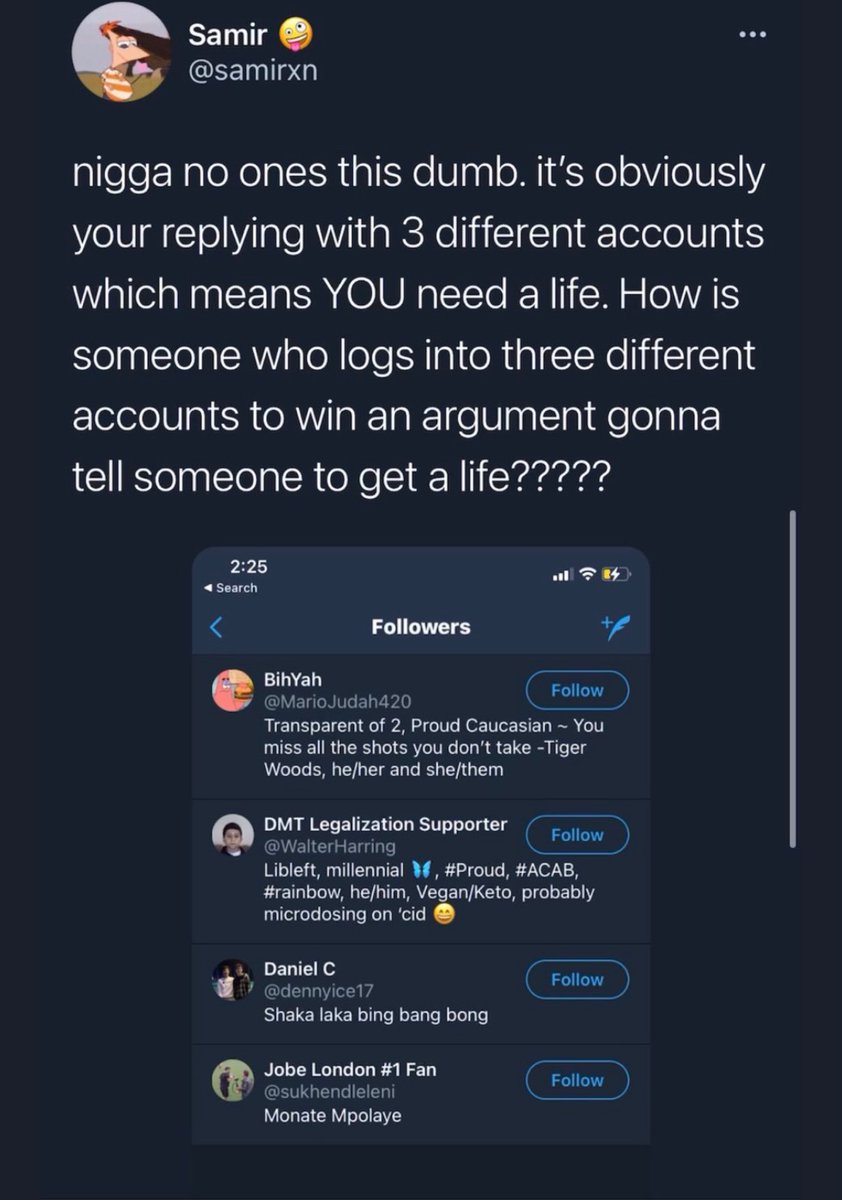
Task: Tap the Followers header title
Action: pyautogui.click(x=421, y=627)
